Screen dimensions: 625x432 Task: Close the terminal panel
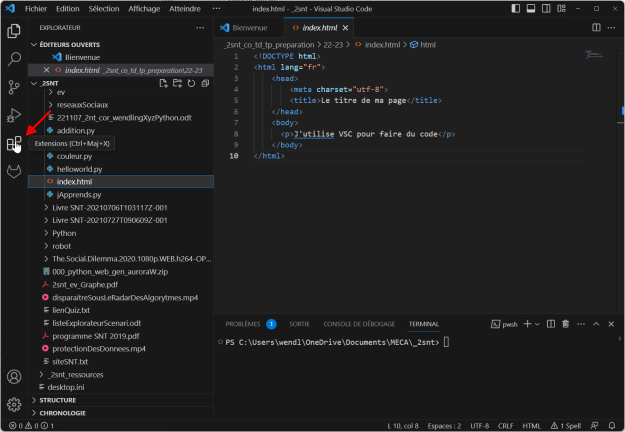[x=611, y=324]
